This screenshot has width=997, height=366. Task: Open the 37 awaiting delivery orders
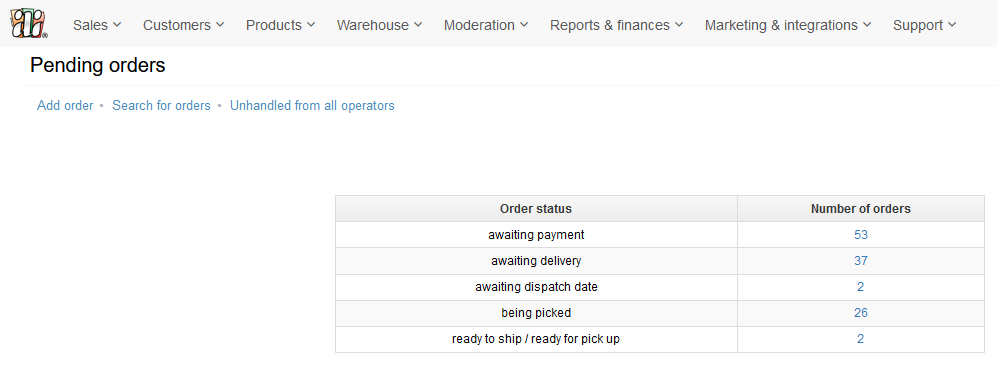pyautogui.click(x=860, y=261)
